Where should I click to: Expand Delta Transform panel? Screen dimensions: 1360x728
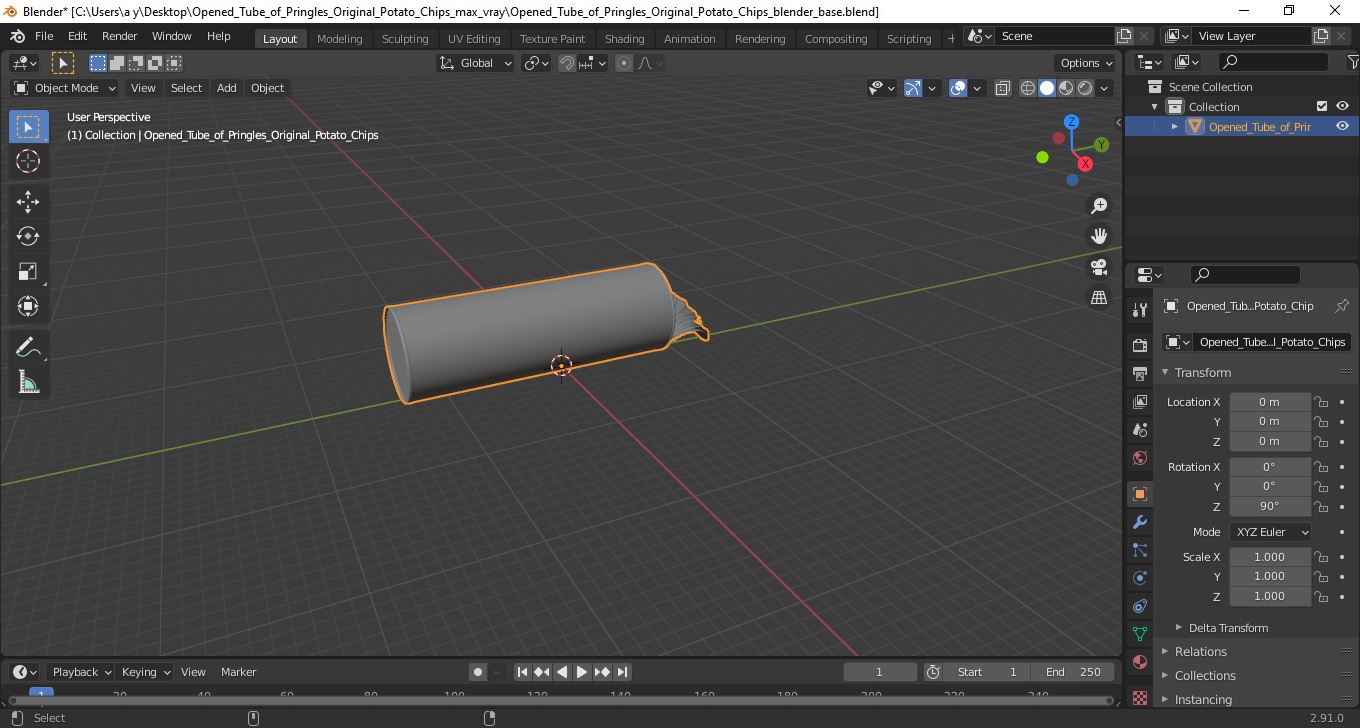(1228, 628)
